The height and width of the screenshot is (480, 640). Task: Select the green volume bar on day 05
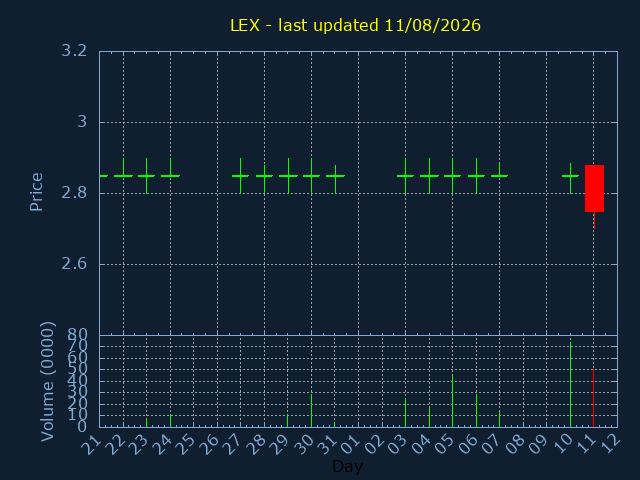click(452, 401)
